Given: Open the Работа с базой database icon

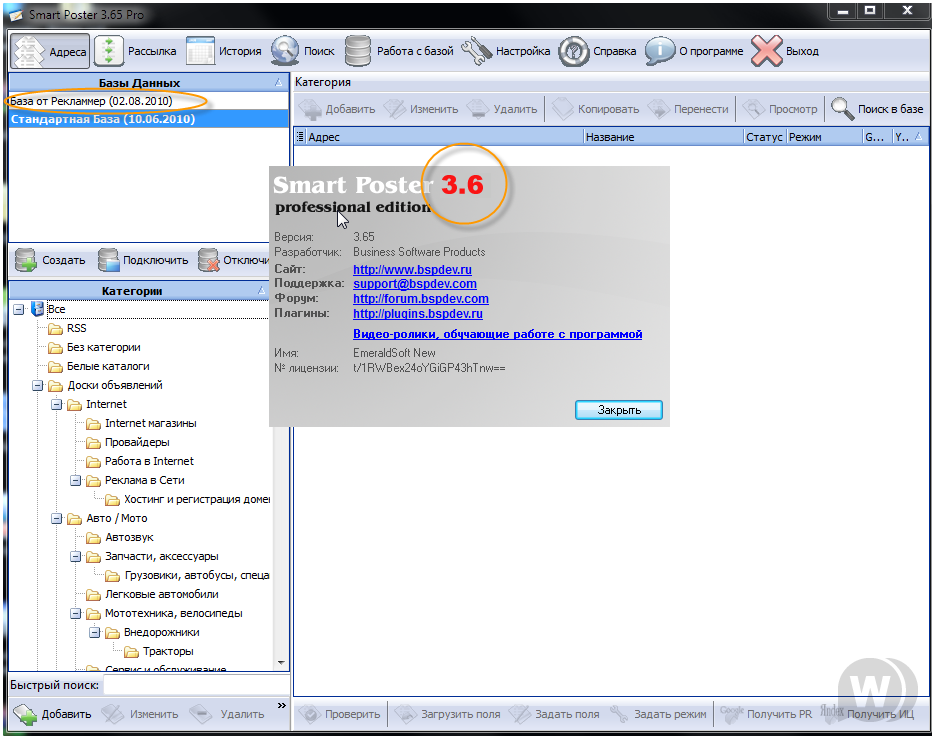Looking at the screenshot, I should [x=358, y=51].
